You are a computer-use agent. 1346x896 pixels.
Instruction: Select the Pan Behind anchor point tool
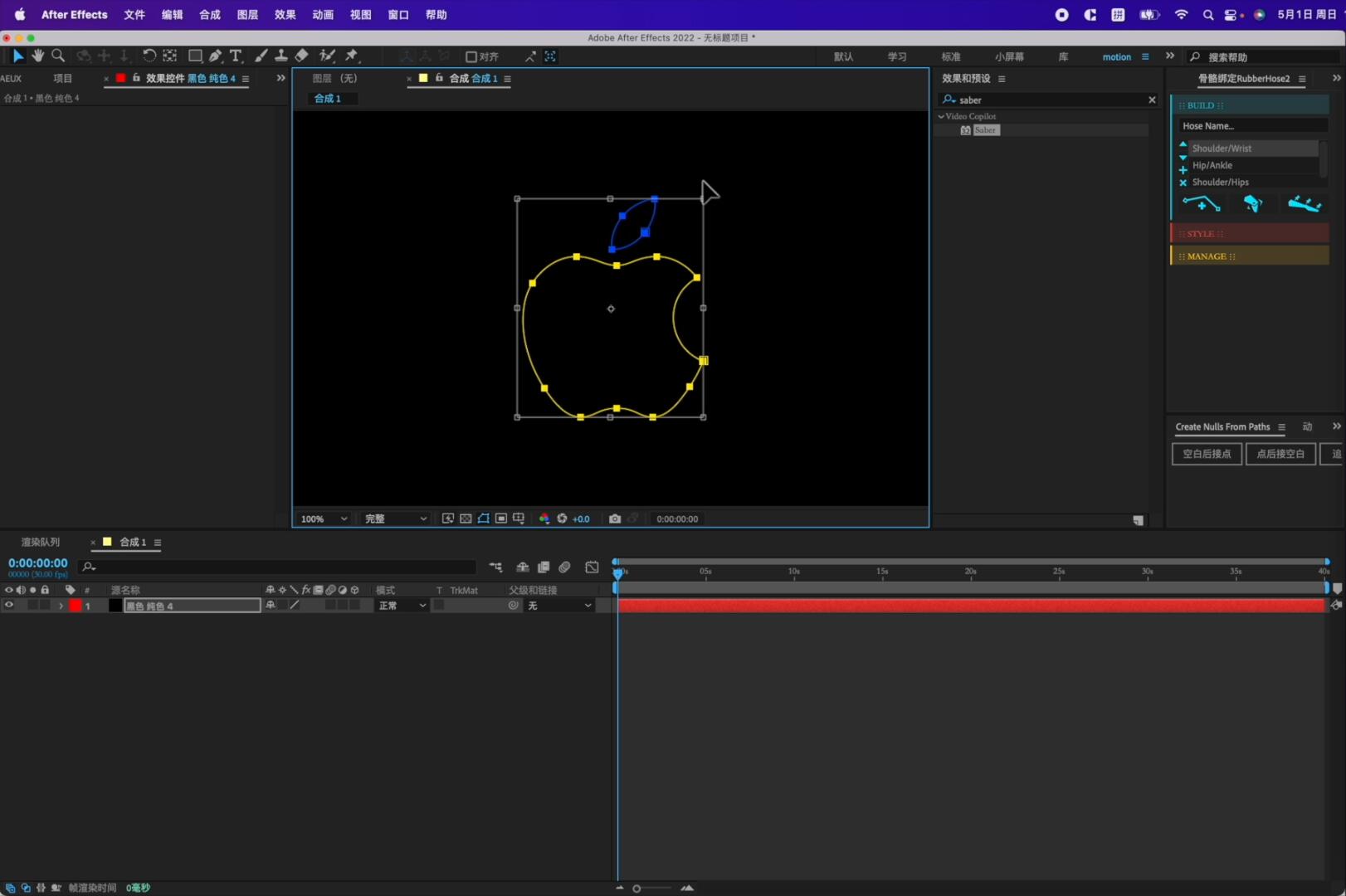[169, 56]
